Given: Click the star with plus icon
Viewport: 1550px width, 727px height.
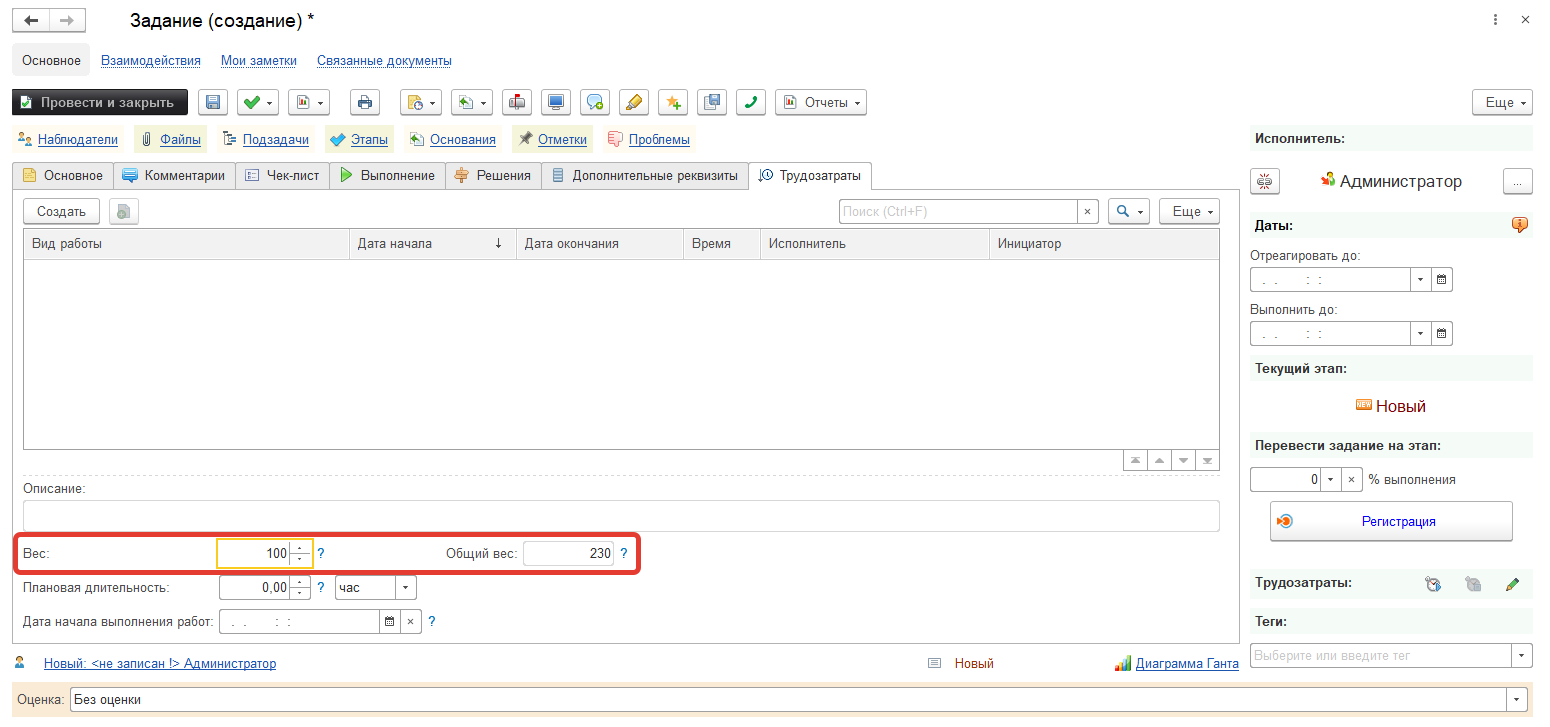Looking at the screenshot, I should (673, 102).
